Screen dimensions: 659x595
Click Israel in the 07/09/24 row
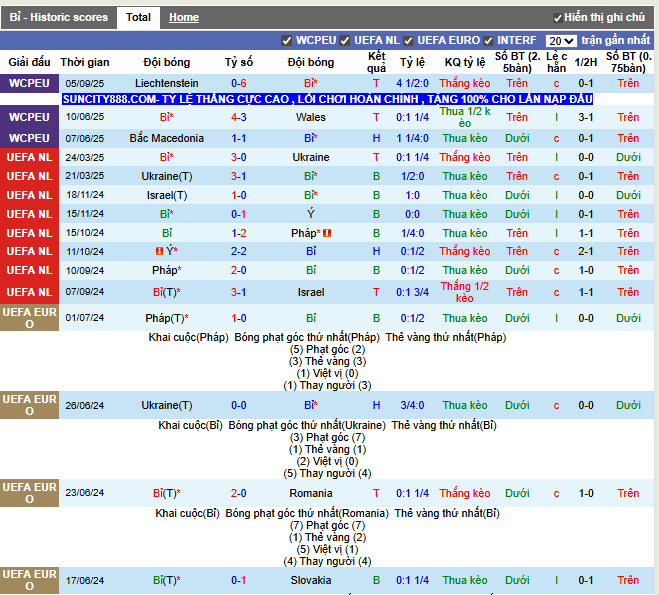point(311,292)
